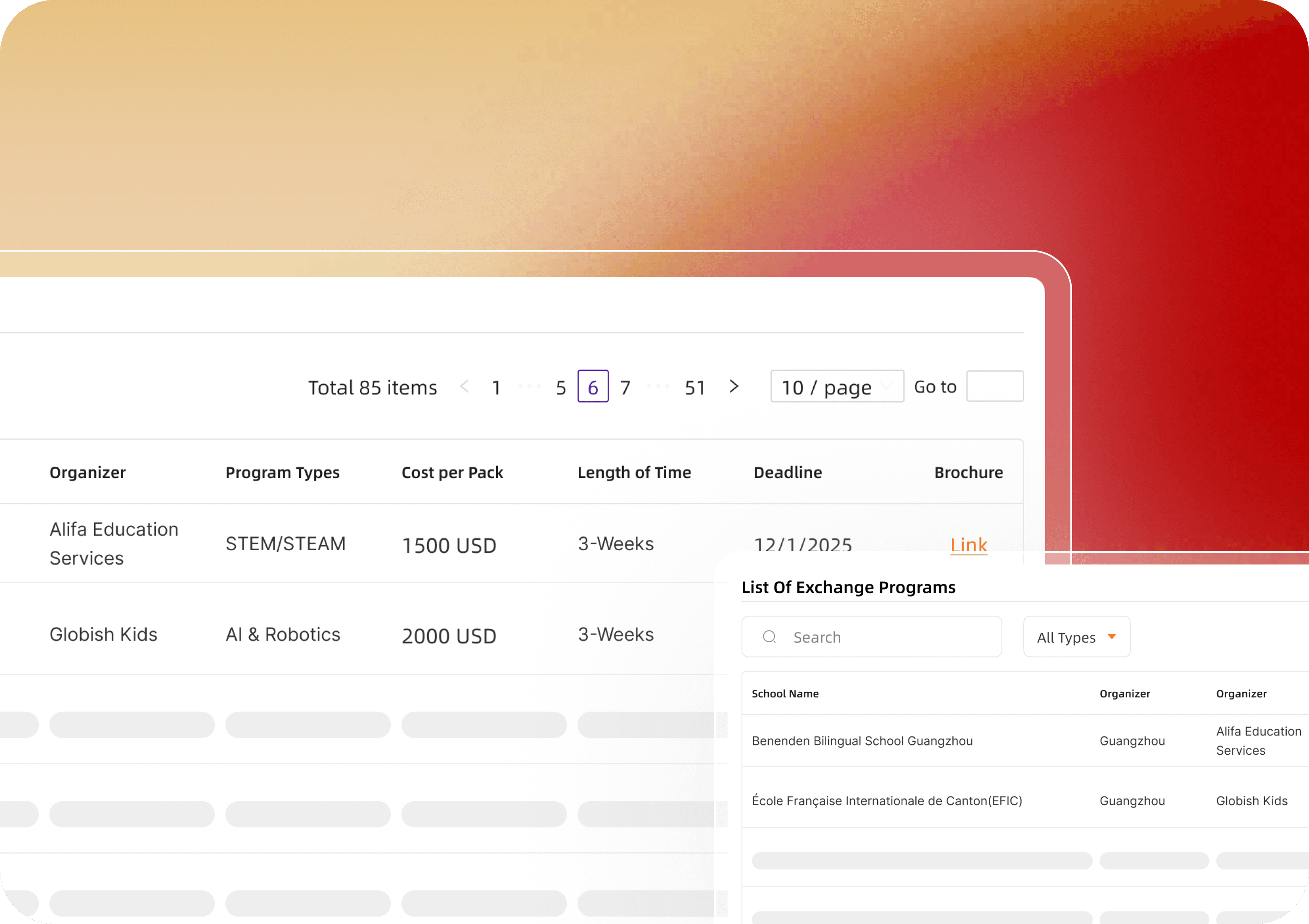
Task: Select current page 6 in pagination
Action: [x=593, y=386]
